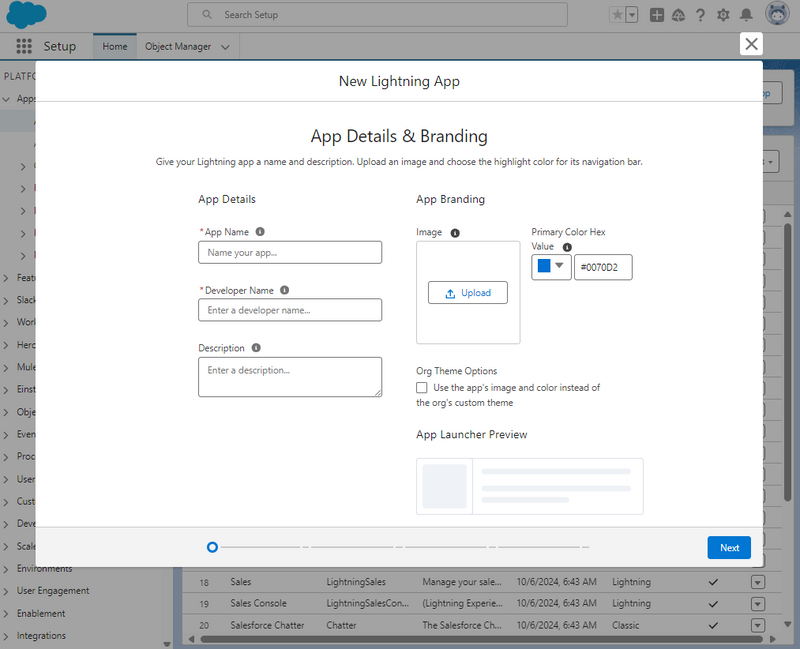Screen dimensions: 800x649
Task: Open the App Launcher grid icon
Action: pyautogui.click(x=23, y=46)
